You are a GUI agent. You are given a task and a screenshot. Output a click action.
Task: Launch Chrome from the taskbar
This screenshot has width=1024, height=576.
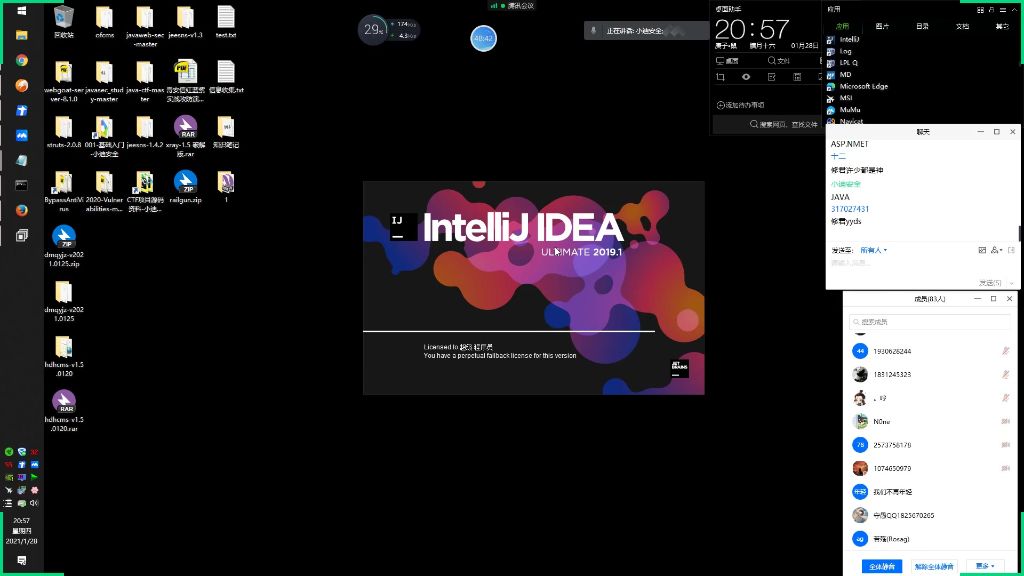pos(22,60)
